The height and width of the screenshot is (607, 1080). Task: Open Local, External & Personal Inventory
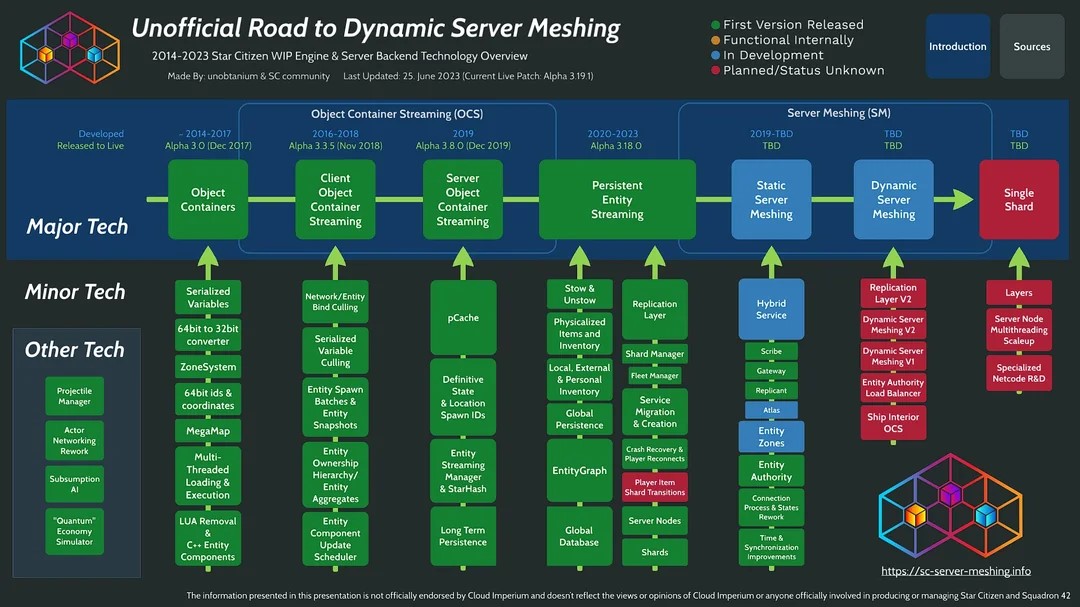pos(579,380)
